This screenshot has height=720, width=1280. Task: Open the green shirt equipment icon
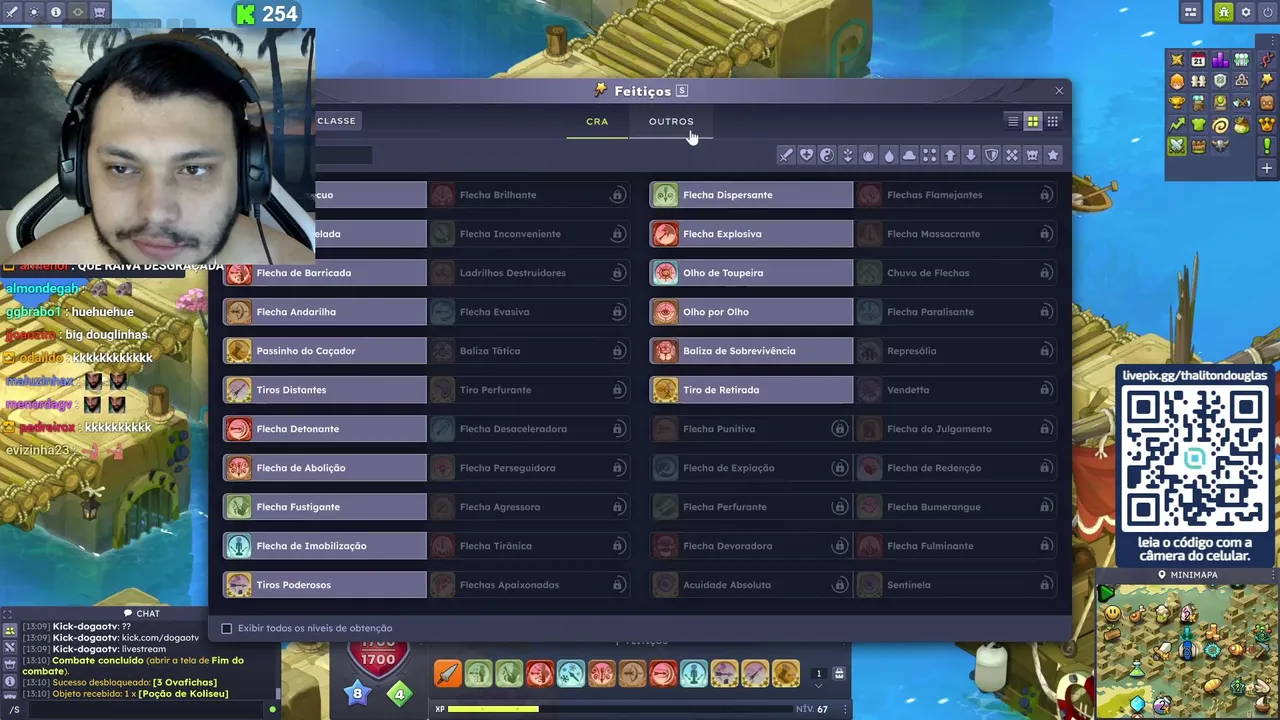coord(1198,125)
